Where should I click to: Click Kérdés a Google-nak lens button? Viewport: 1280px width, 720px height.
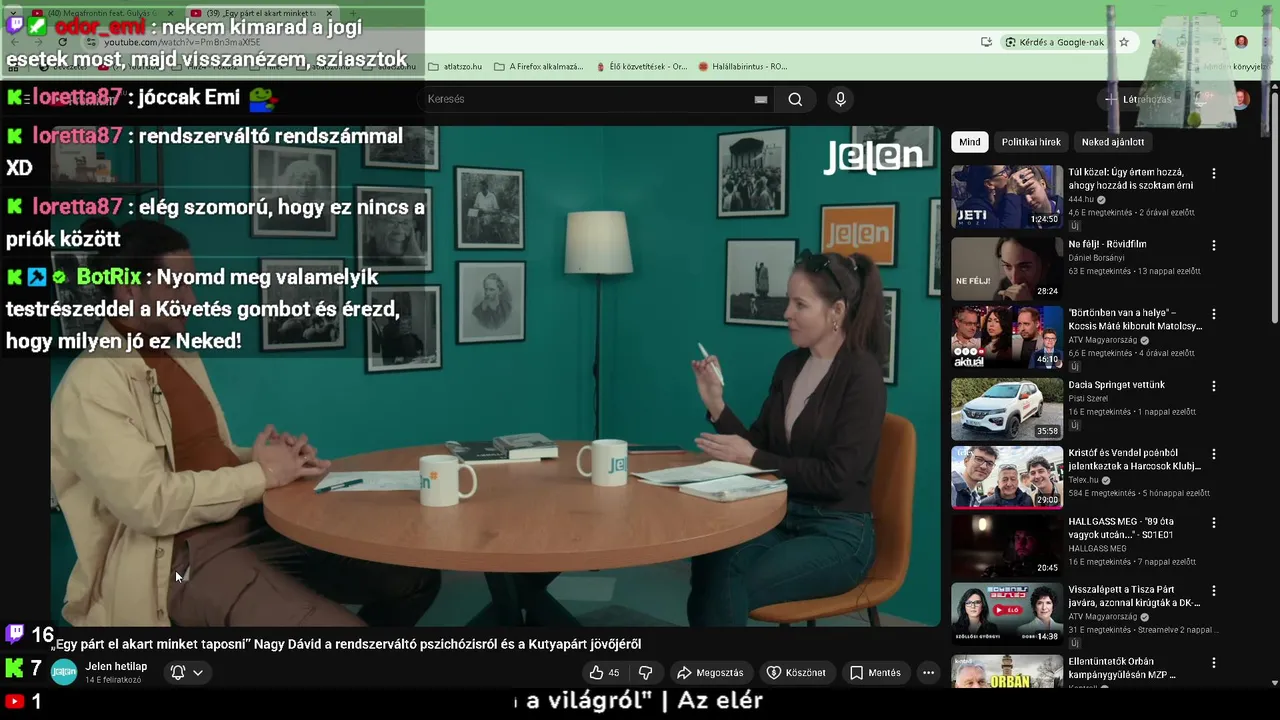tap(1055, 42)
